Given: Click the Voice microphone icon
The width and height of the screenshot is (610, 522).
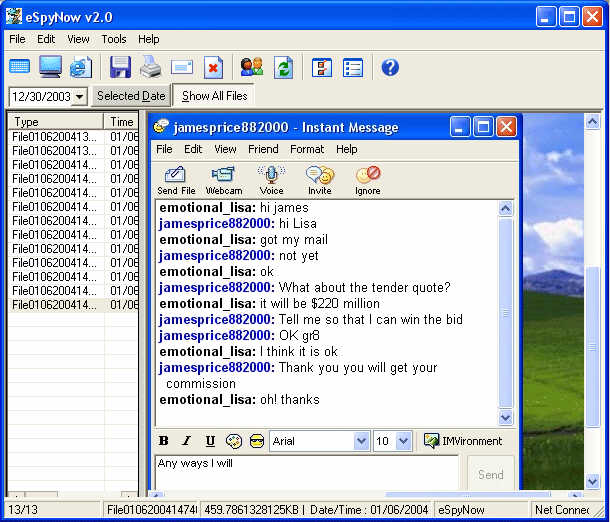Looking at the screenshot, I should (272, 180).
